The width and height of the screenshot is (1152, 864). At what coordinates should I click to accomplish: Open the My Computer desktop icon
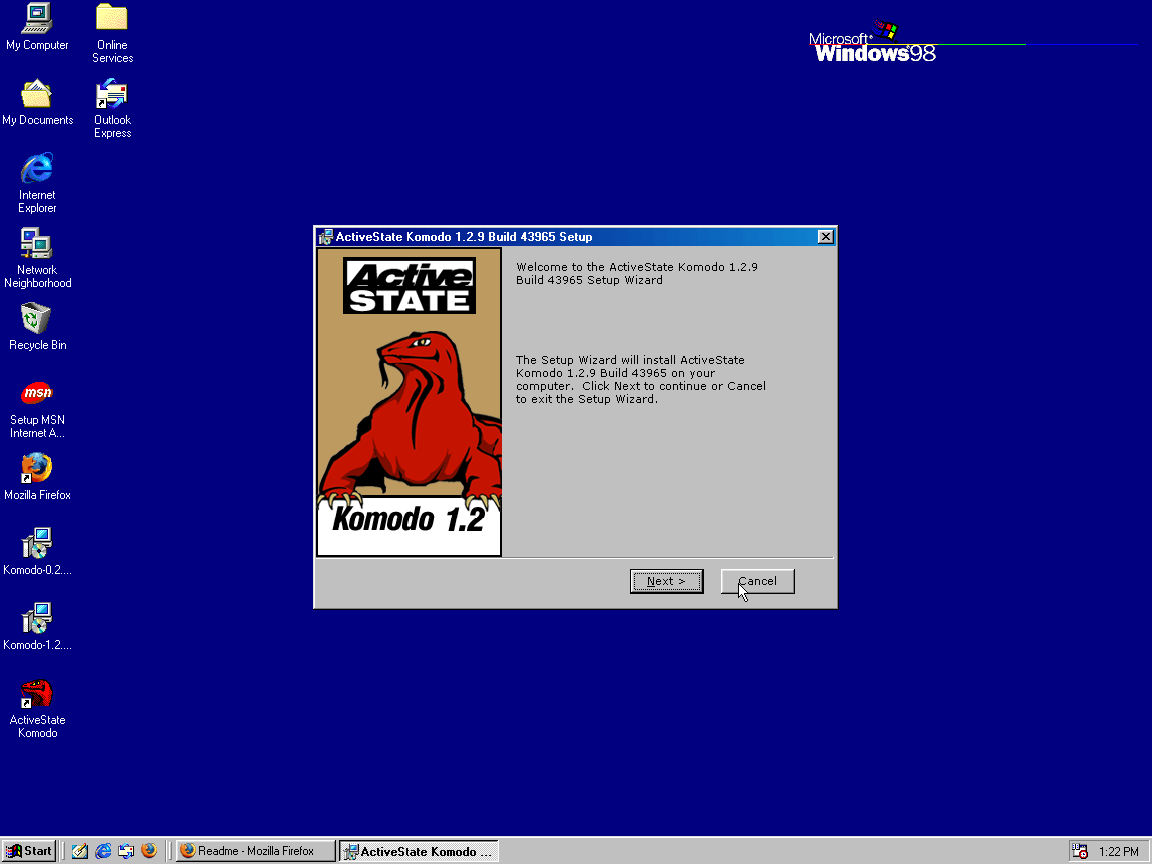pos(37,27)
